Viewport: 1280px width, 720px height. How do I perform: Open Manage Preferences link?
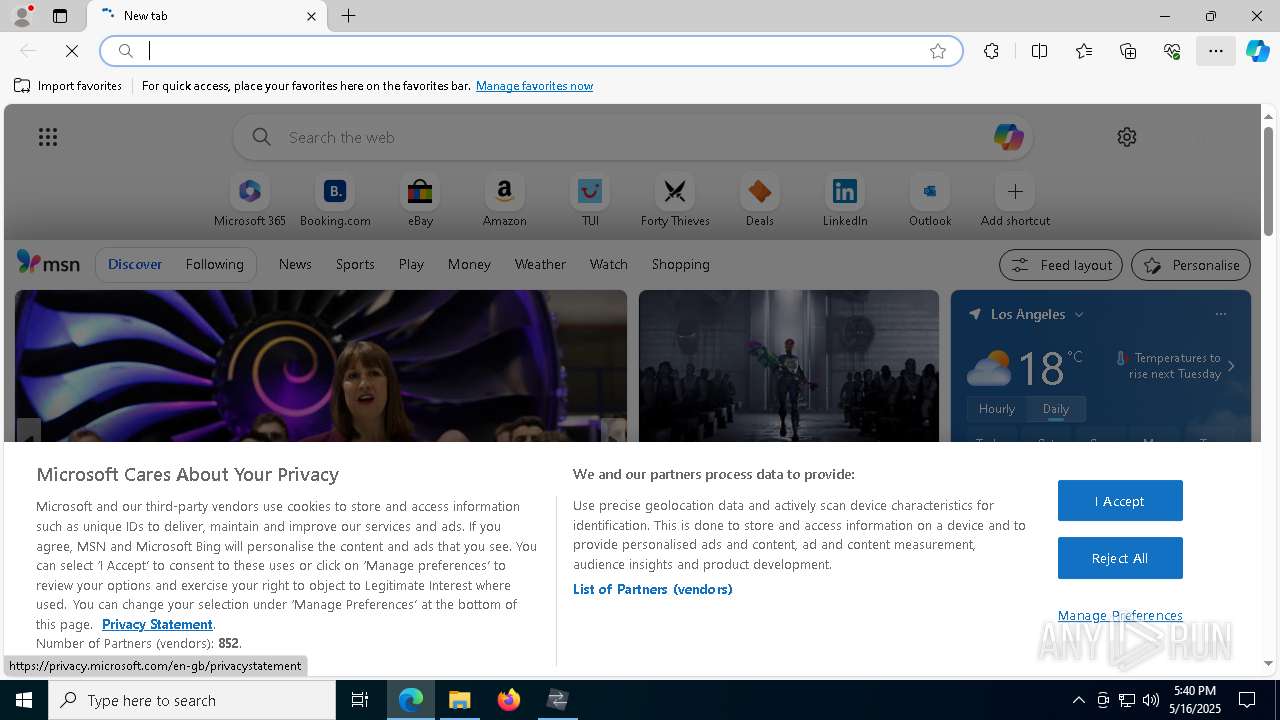(x=1120, y=615)
